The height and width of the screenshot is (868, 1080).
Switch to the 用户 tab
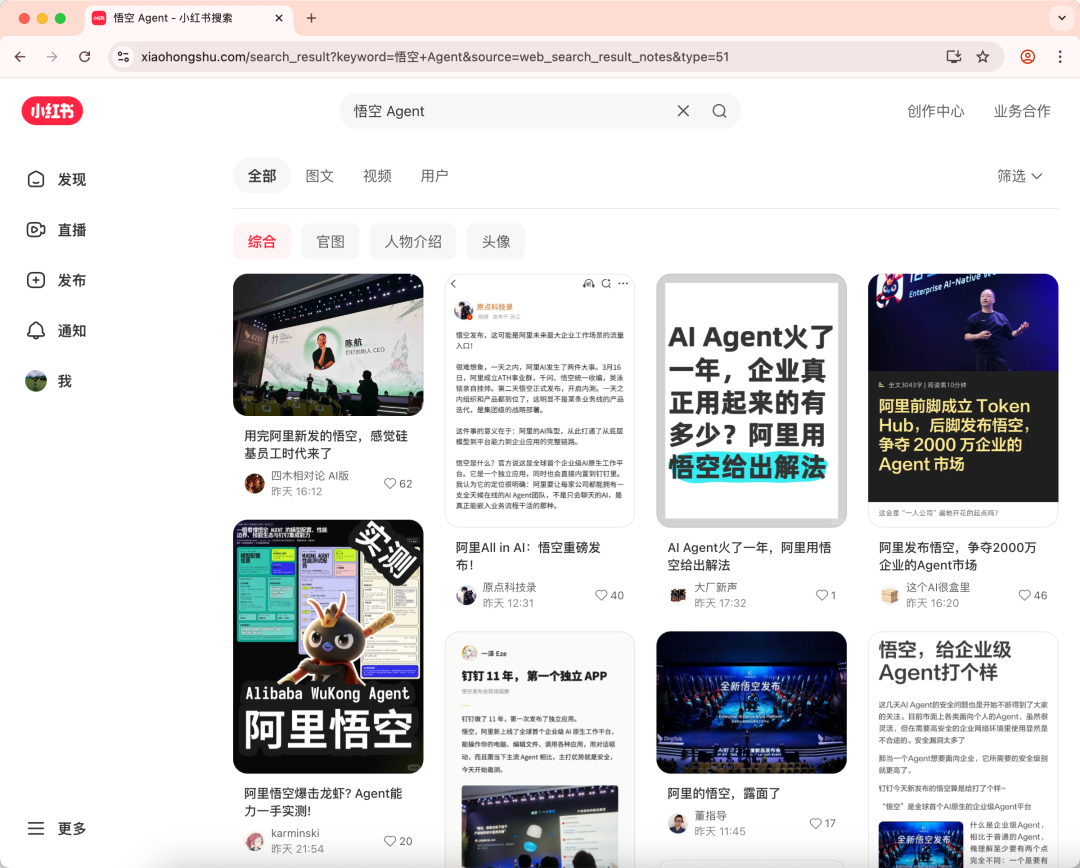click(x=434, y=176)
